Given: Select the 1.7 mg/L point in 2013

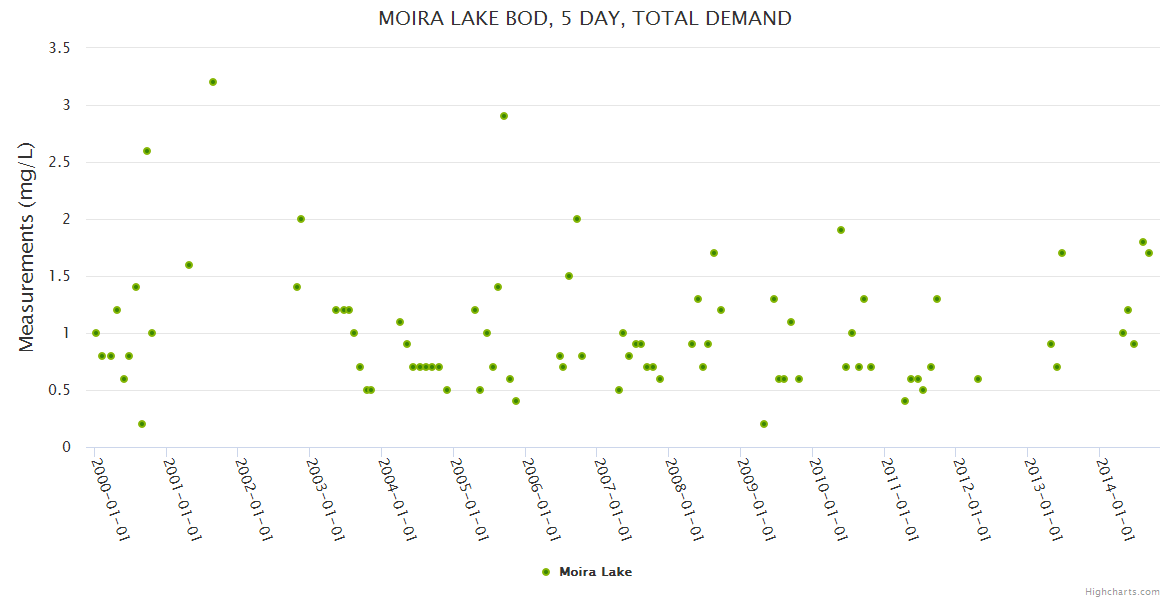Looking at the screenshot, I should (x=1062, y=253).
